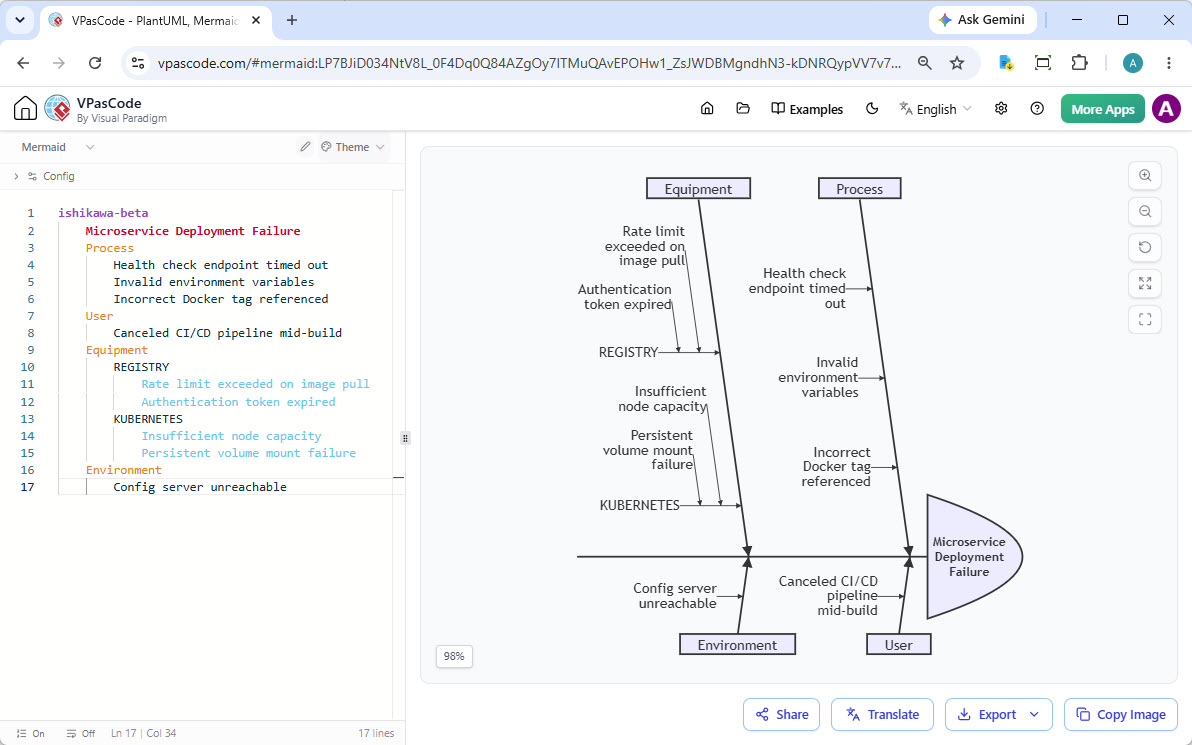1192x745 pixels.
Task: Open the folder icon in top navigation
Action: coord(743,109)
